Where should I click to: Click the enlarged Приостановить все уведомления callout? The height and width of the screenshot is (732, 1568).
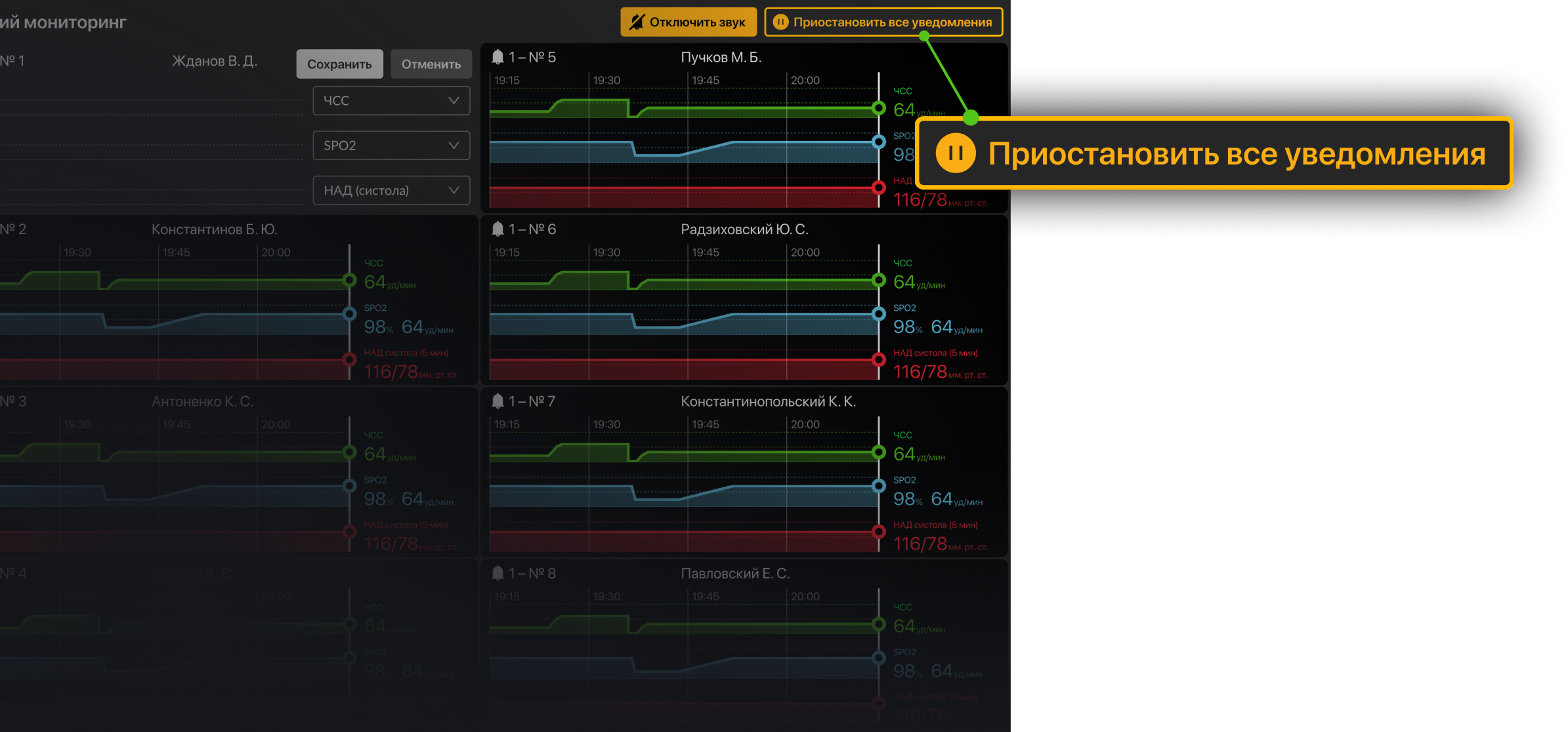(x=1214, y=153)
